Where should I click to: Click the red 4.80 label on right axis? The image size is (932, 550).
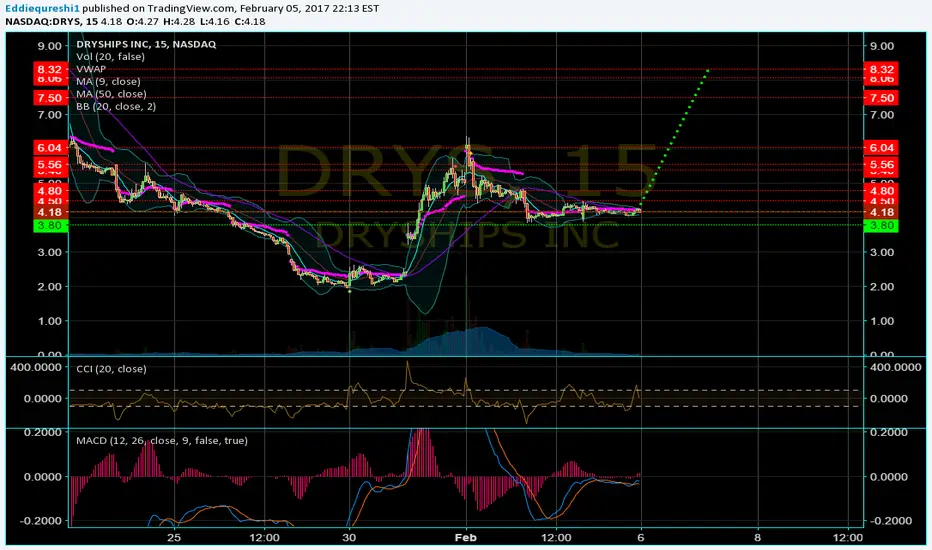881,191
